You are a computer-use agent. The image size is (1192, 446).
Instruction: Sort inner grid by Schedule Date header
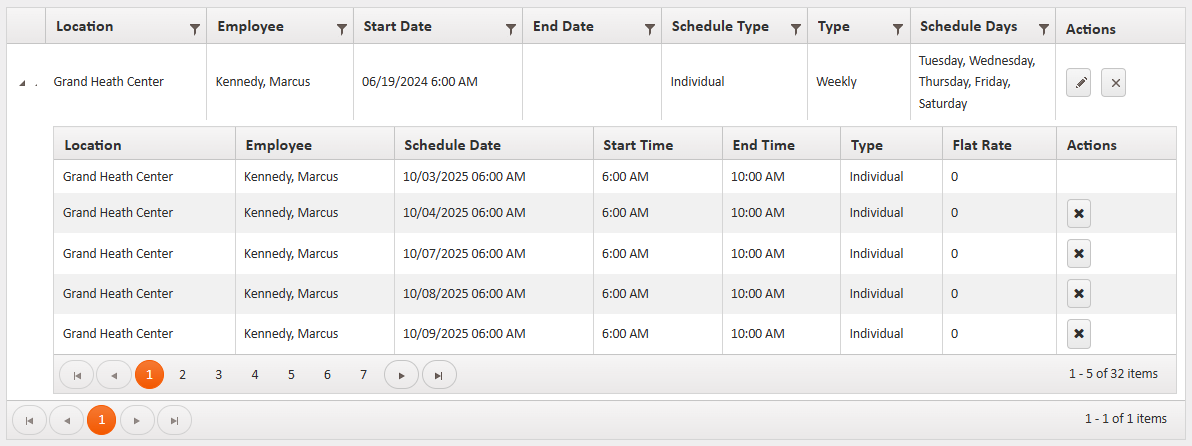452,145
